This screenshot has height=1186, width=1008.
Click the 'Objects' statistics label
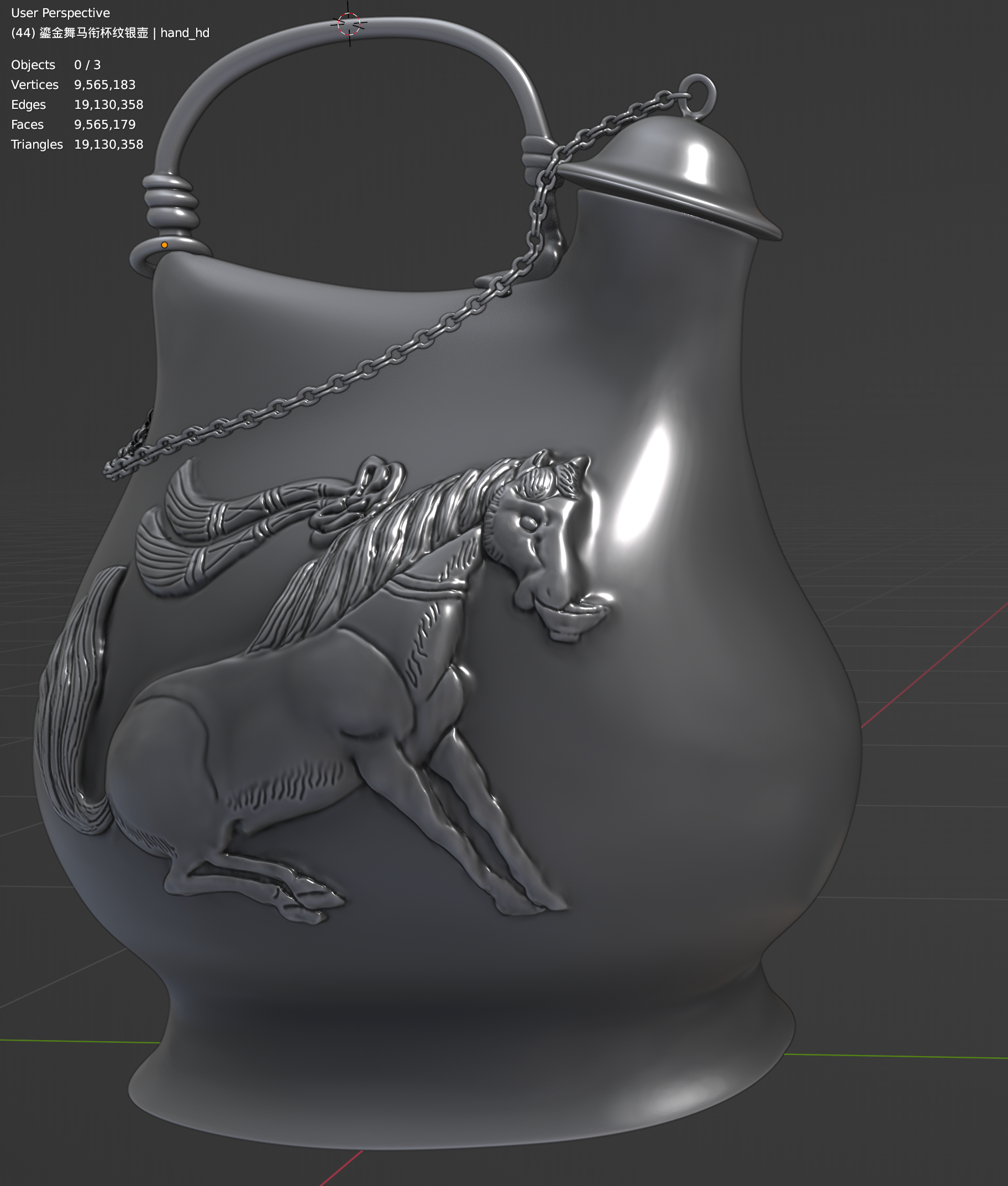click(33, 65)
